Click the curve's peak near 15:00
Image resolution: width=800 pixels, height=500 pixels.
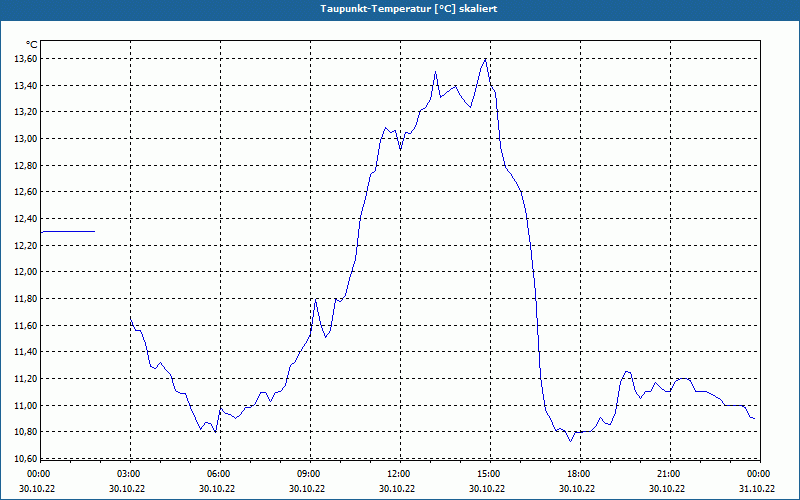pyautogui.click(x=485, y=59)
